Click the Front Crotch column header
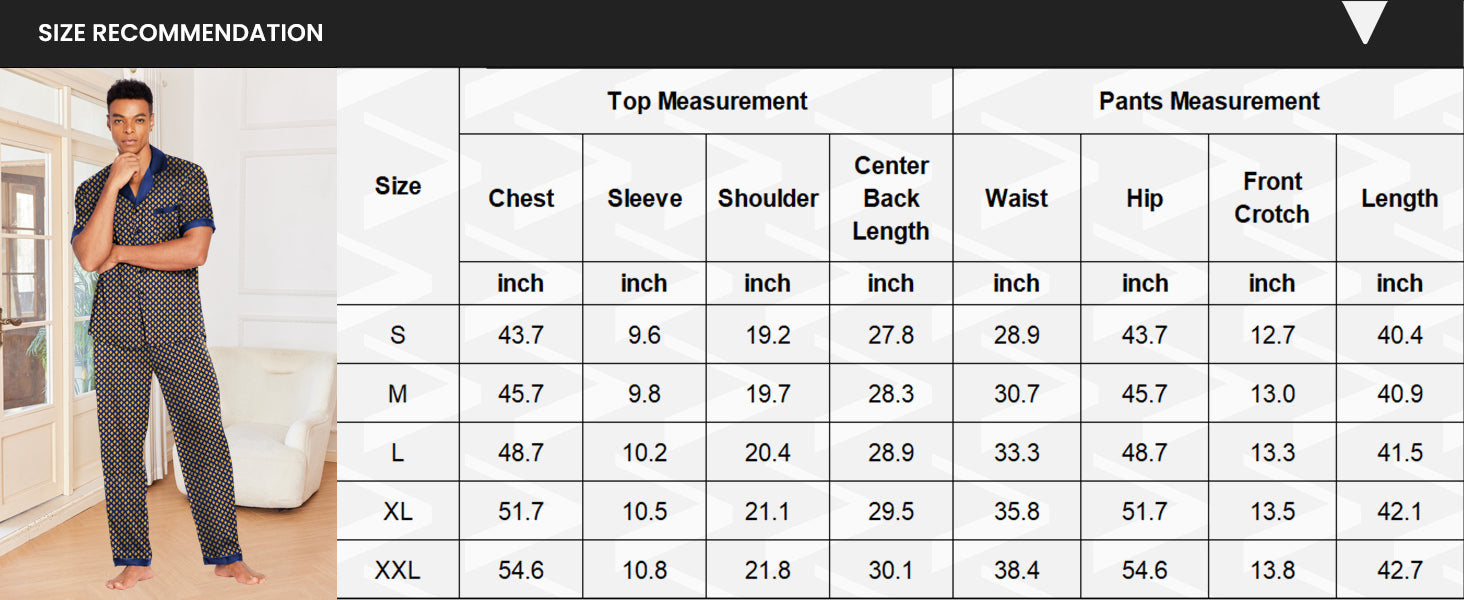This screenshot has height=600, width=1464. [1272, 198]
